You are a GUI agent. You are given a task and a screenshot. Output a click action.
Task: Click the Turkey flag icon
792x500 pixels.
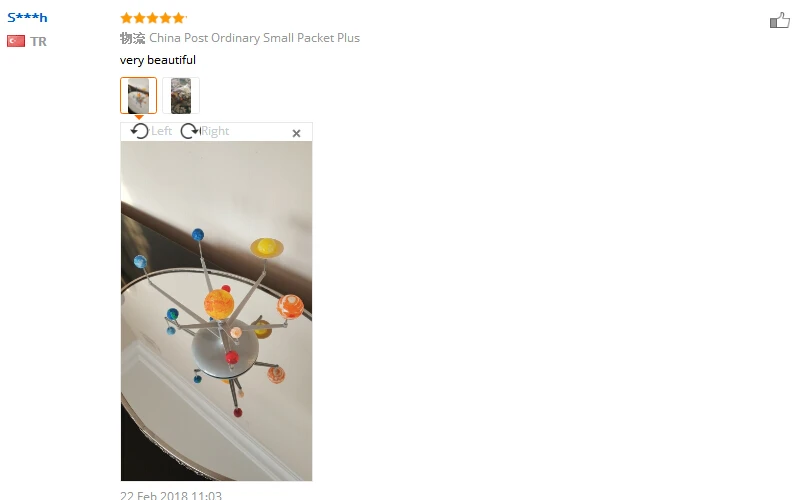[x=16, y=41]
